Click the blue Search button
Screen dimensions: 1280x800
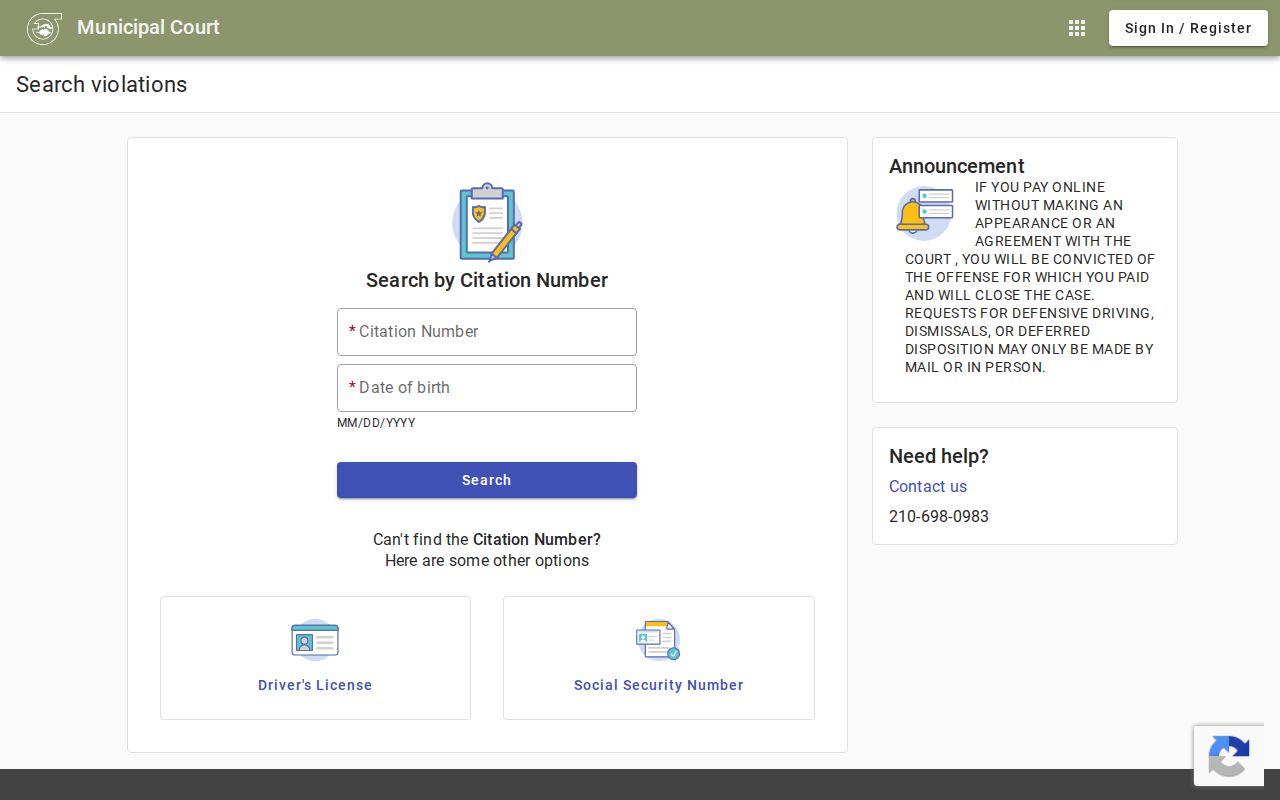pos(487,480)
